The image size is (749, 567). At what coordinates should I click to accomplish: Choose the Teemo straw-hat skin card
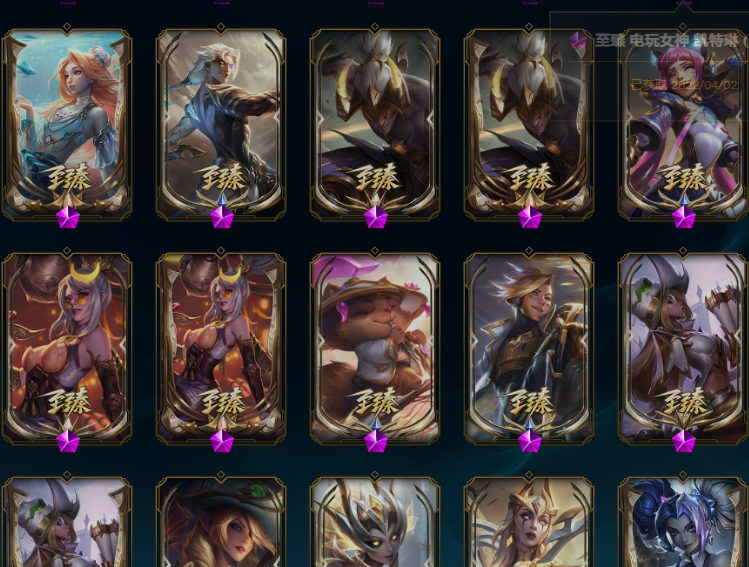(374, 347)
